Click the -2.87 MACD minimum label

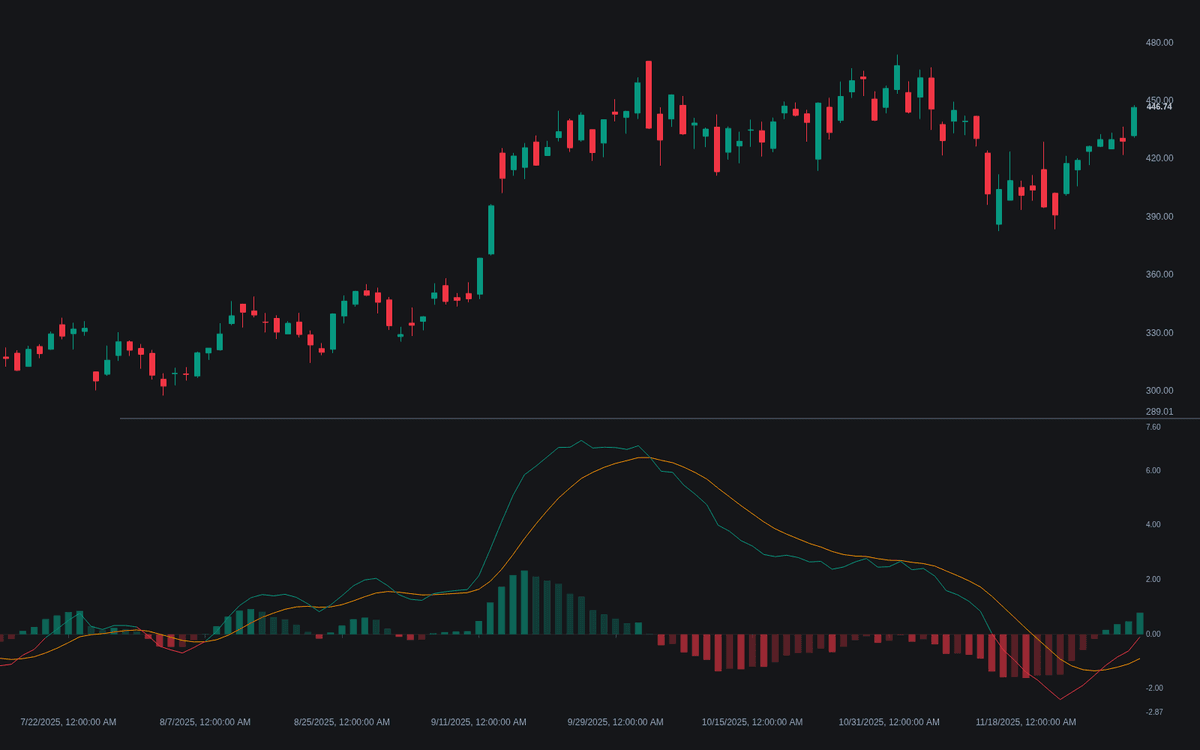[x=1153, y=712]
